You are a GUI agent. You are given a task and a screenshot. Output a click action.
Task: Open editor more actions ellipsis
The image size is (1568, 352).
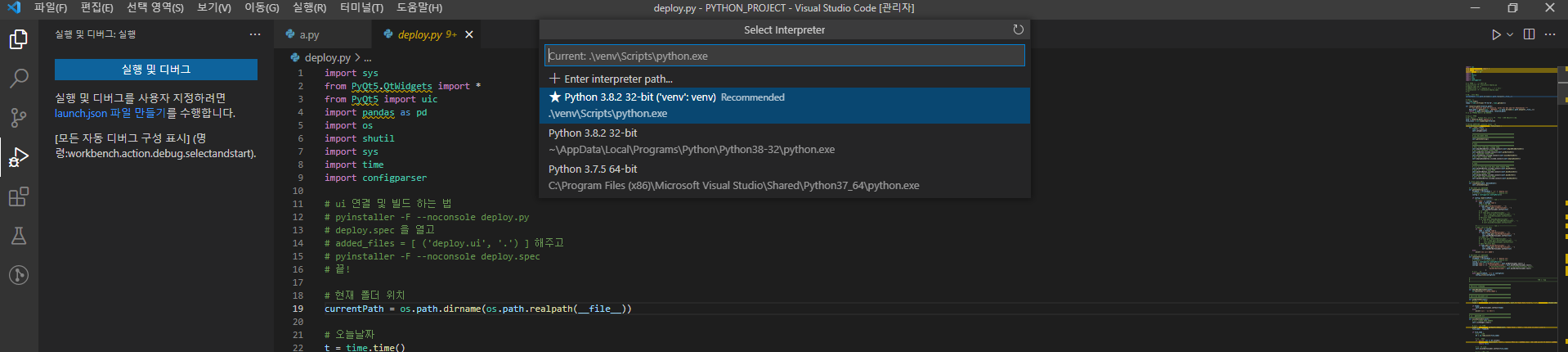point(1550,34)
